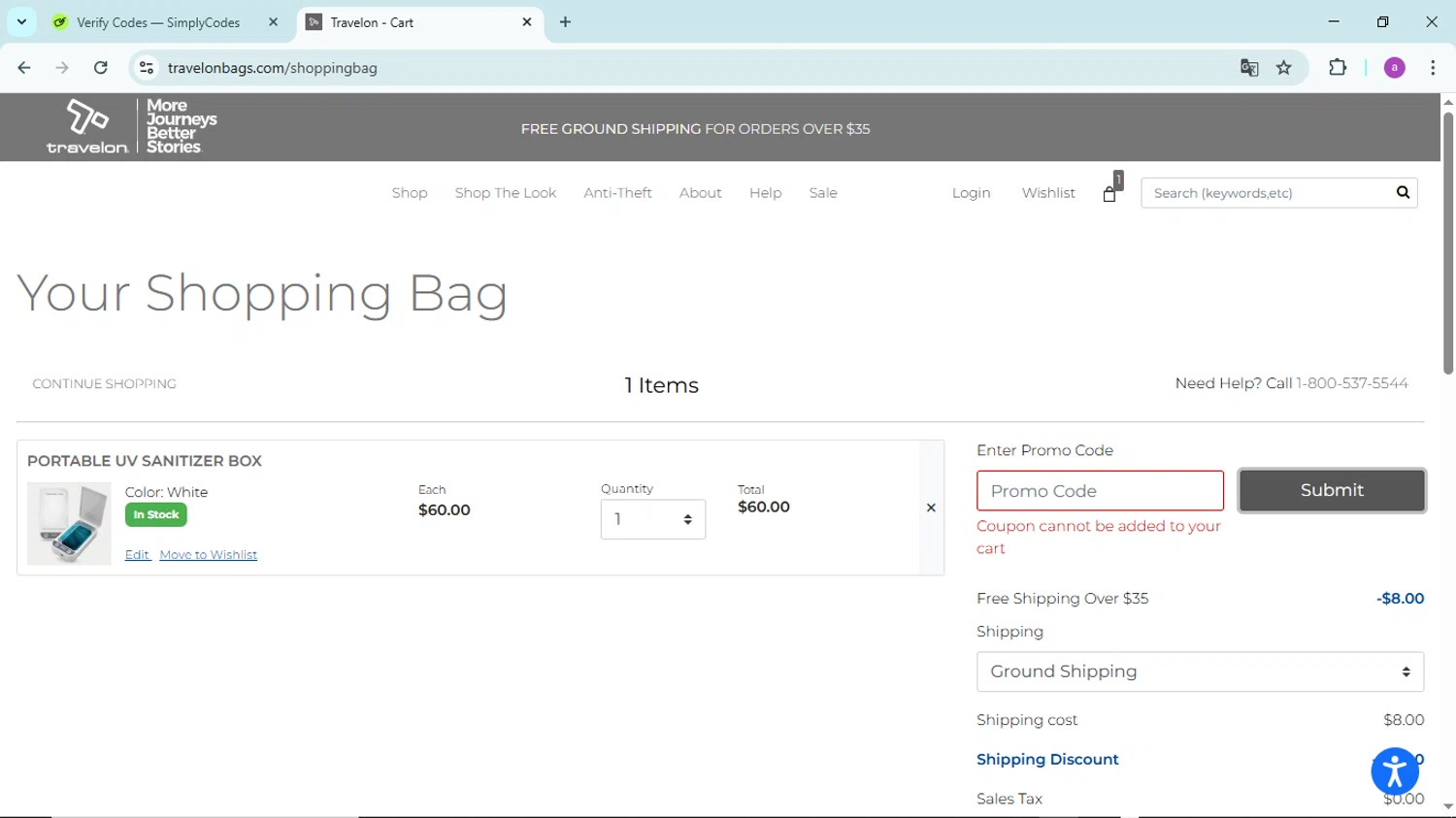Click the Shipping Discount label
The height and width of the screenshot is (818, 1456).
tap(1047, 759)
